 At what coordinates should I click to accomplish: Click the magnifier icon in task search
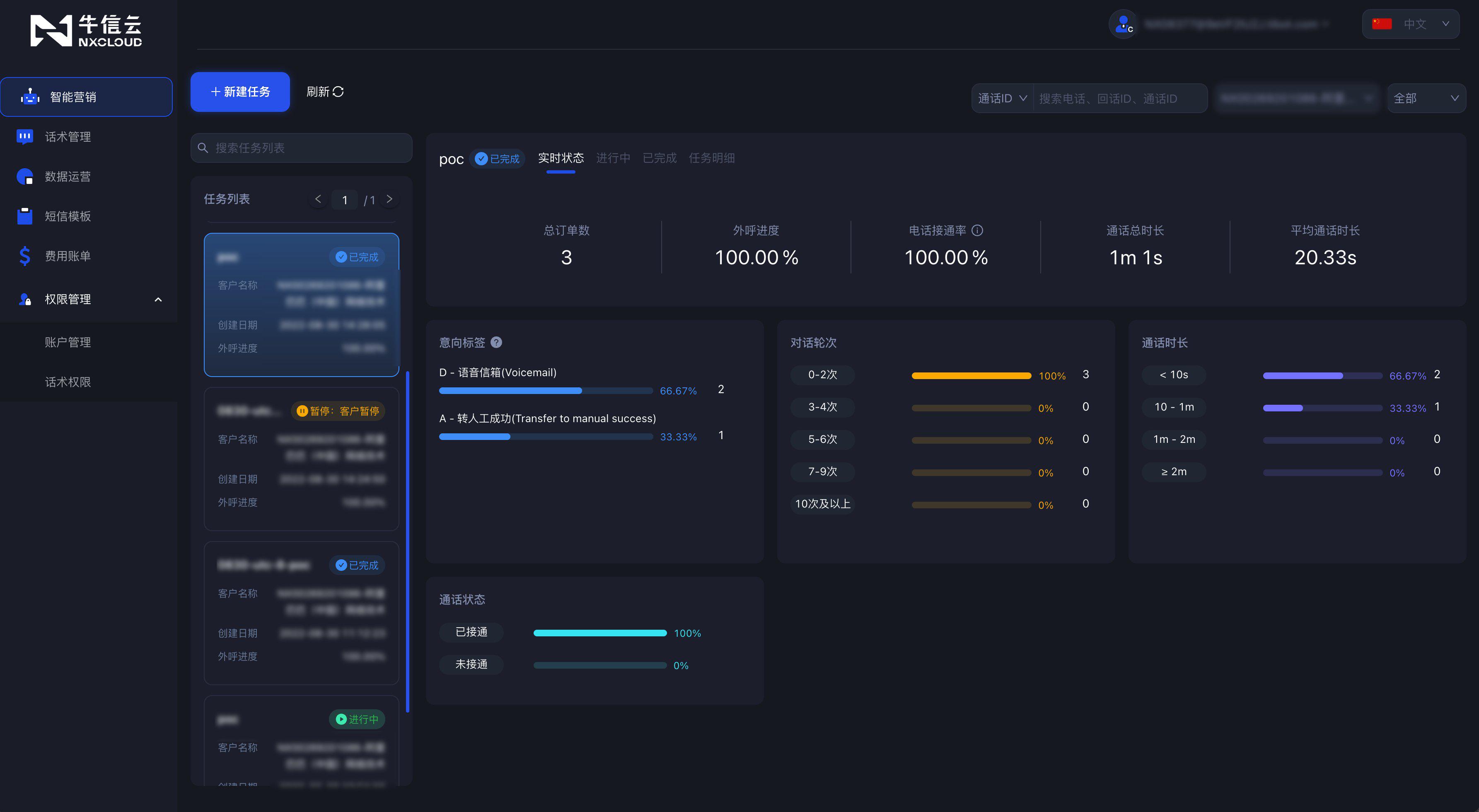(203, 148)
